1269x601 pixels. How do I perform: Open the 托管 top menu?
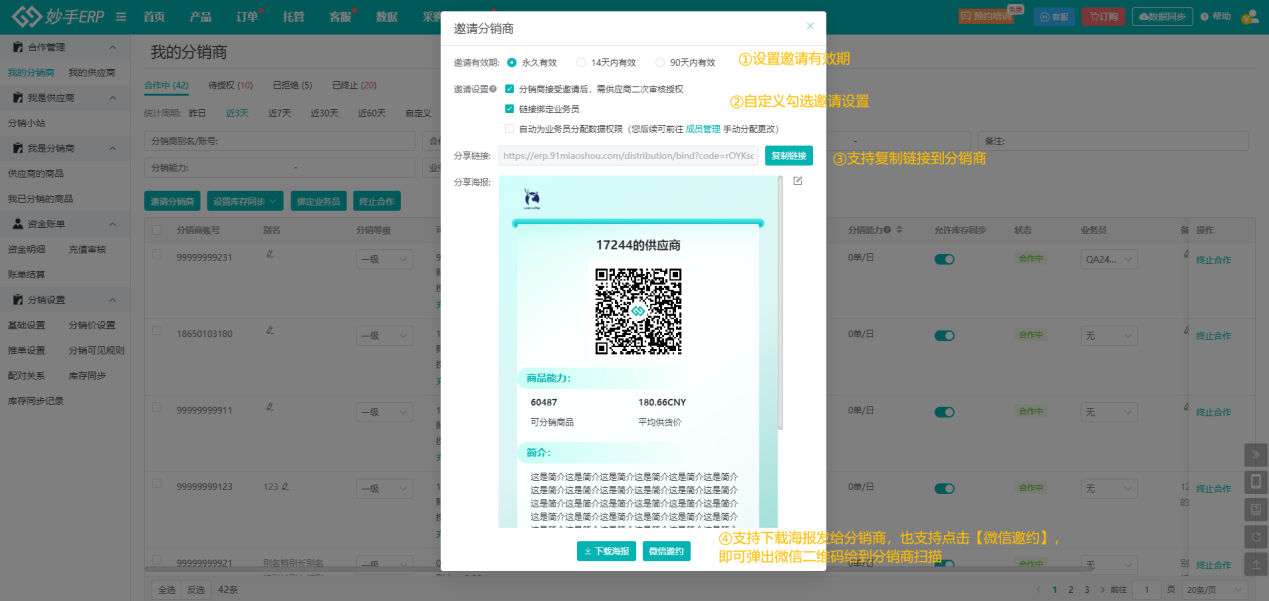(294, 17)
